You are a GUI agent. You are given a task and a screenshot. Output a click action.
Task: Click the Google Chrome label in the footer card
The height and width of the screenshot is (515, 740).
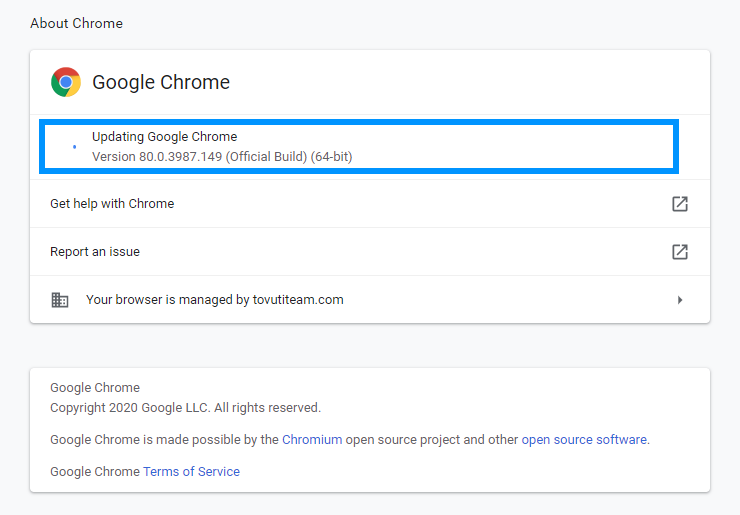point(95,388)
